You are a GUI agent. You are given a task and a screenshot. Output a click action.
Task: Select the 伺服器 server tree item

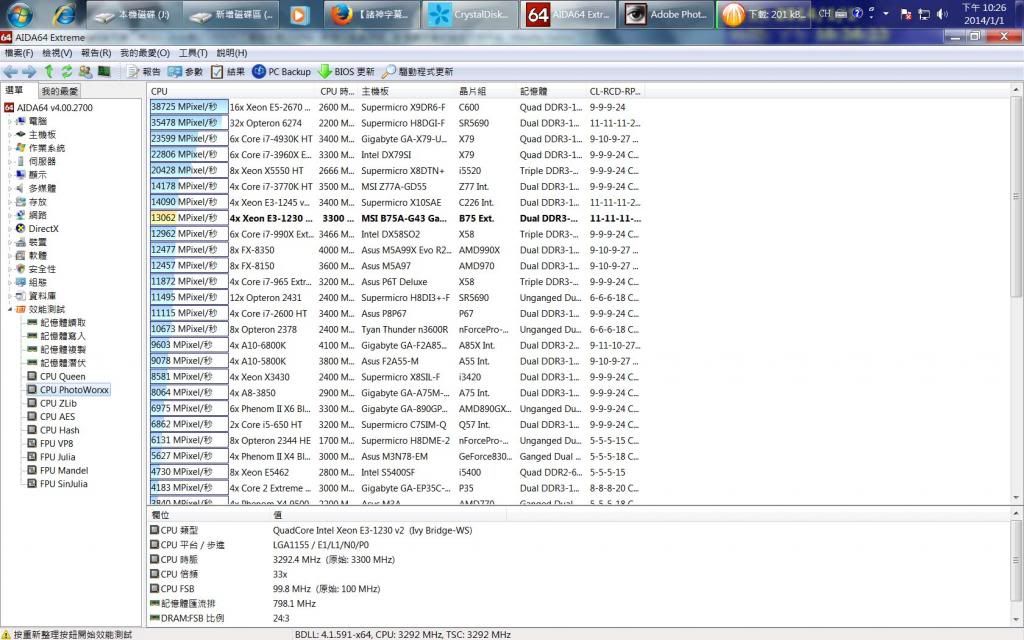click(x=35, y=161)
